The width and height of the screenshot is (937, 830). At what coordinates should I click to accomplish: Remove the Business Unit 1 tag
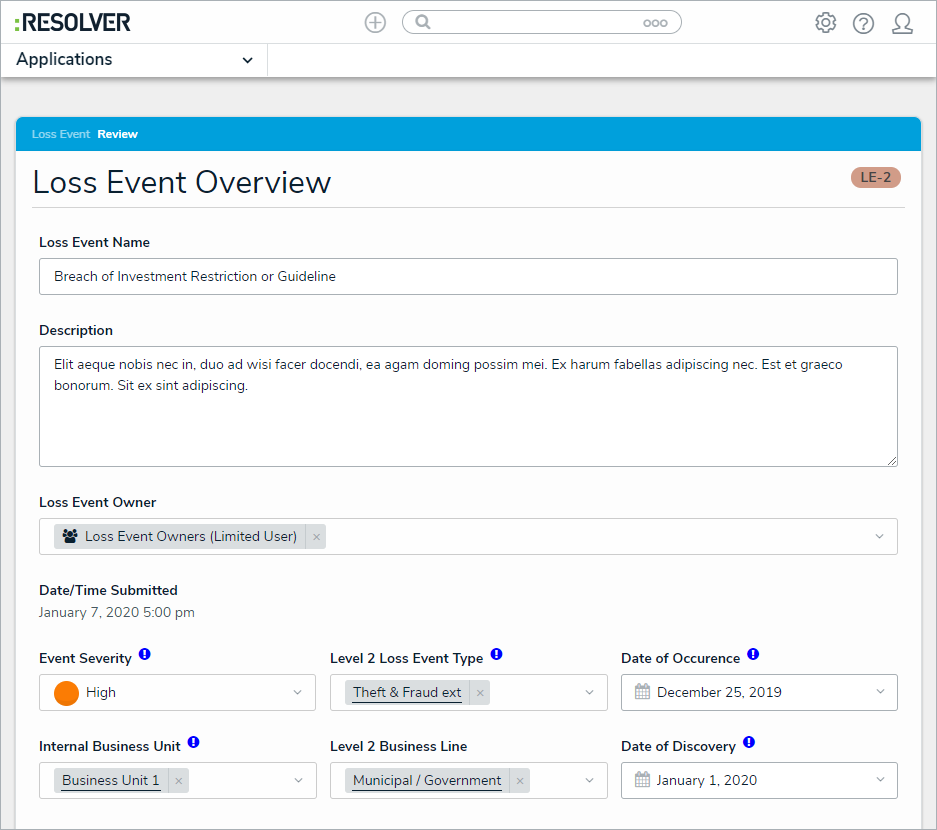(x=179, y=780)
